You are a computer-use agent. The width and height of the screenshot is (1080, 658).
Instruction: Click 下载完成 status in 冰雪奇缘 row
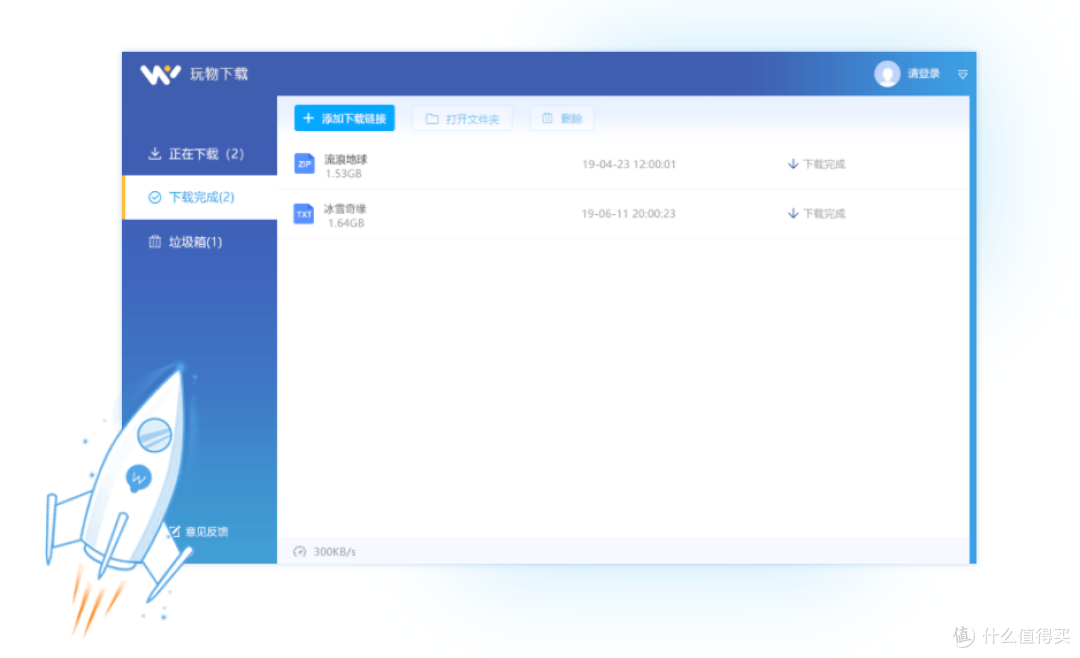824,214
